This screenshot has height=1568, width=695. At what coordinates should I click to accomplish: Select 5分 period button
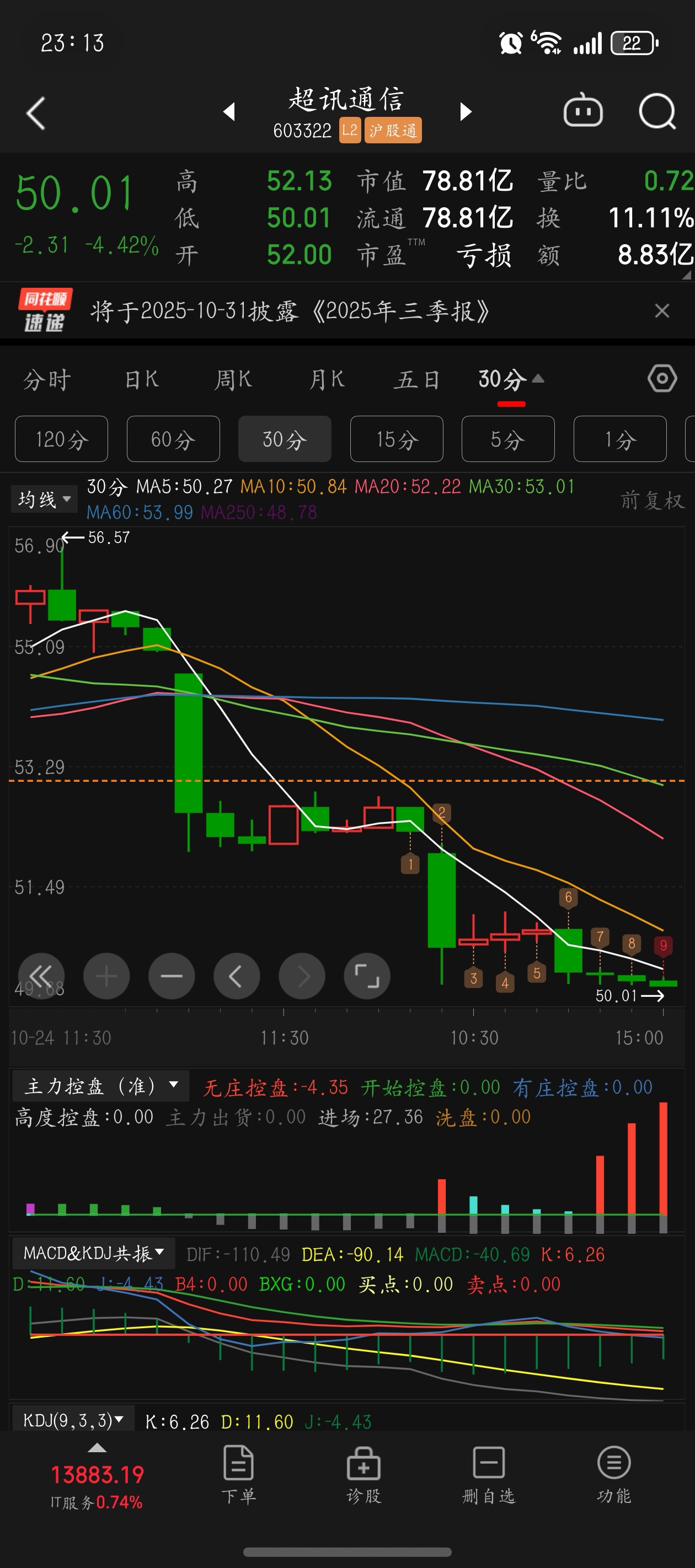[508, 439]
